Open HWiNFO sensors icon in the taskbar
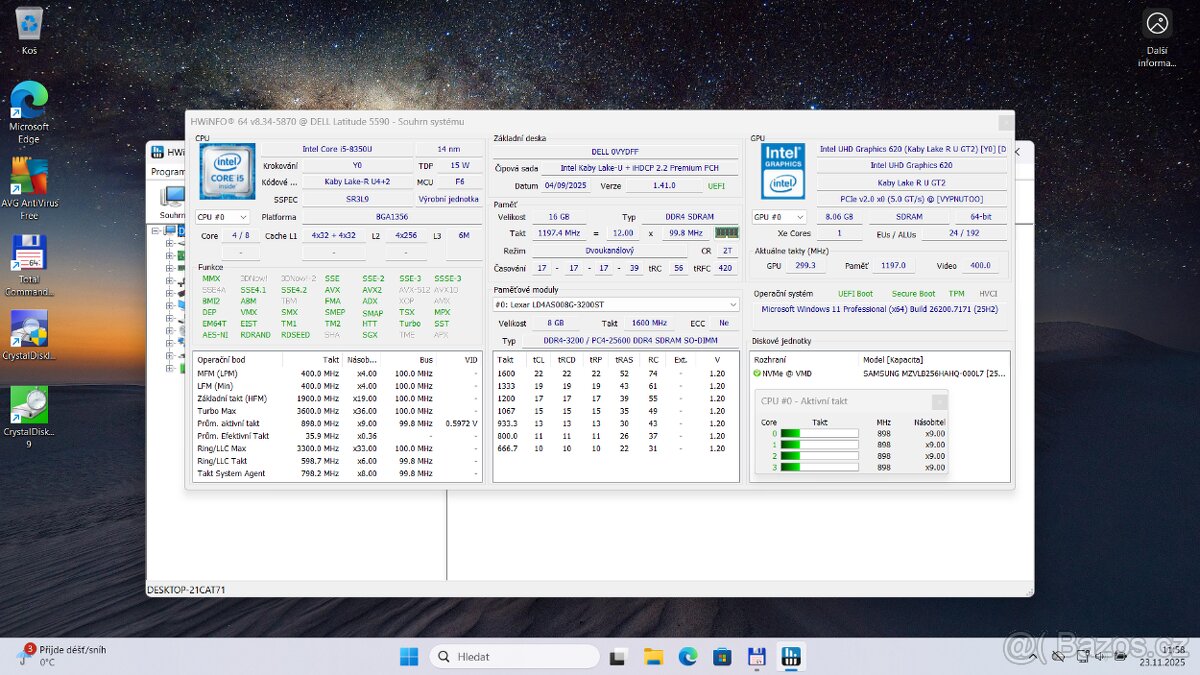Image resolution: width=1200 pixels, height=675 pixels. 791,657
